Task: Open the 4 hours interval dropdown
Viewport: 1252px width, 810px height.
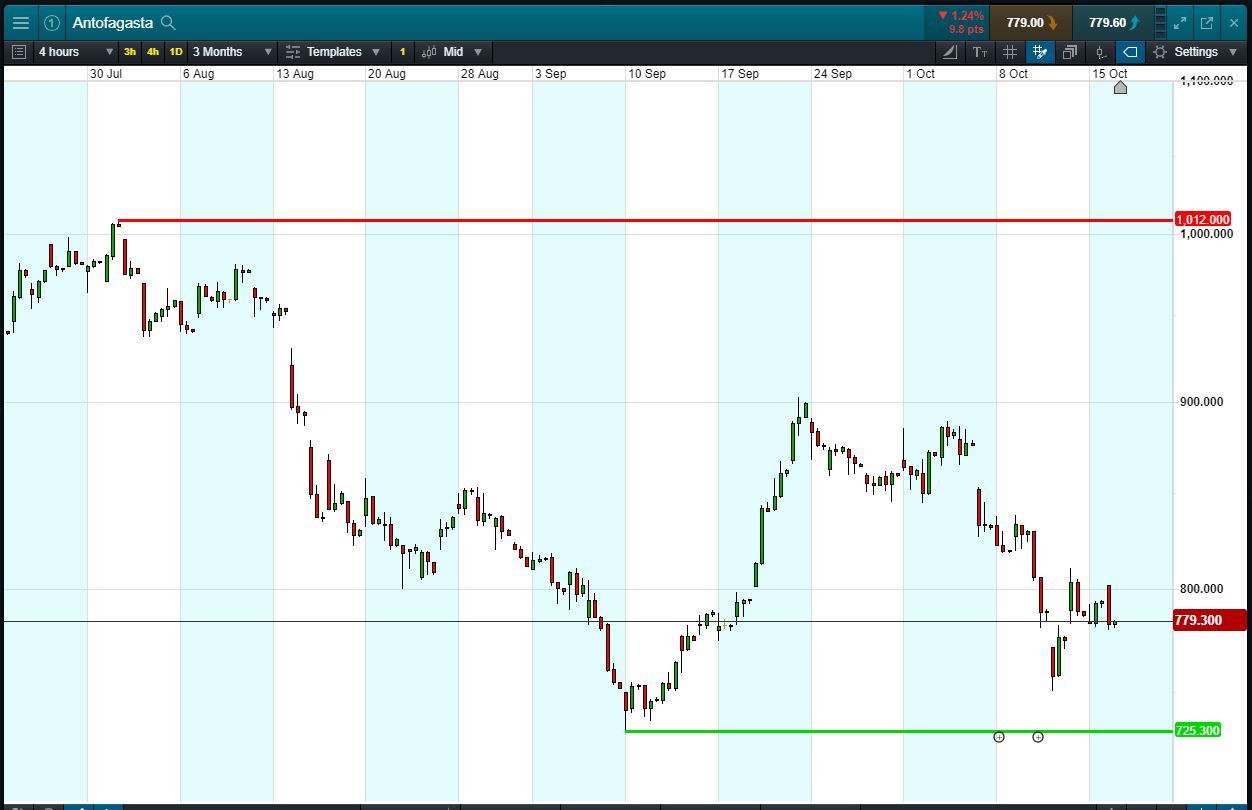Action: pos(76,52)
